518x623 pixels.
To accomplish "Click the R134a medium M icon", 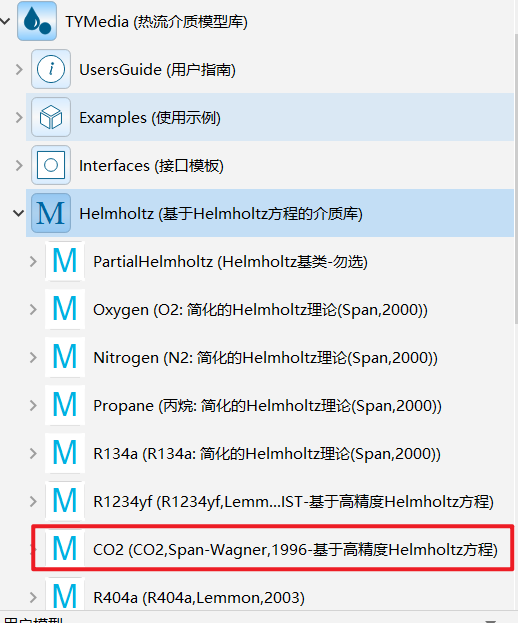I will (x=65, y=453).
